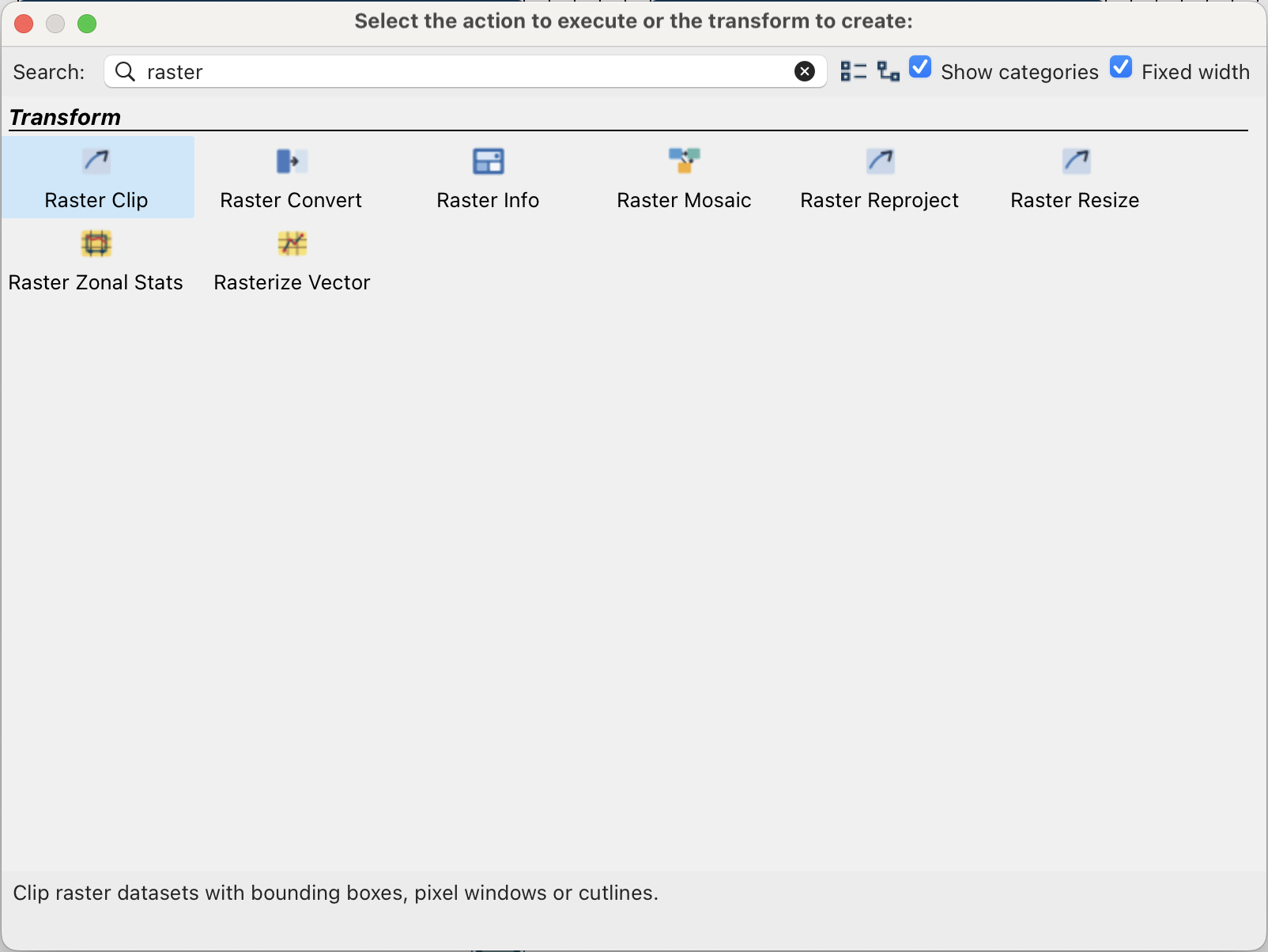
Task: Expand all categories using the tree icon
Action: pos(889,72)
